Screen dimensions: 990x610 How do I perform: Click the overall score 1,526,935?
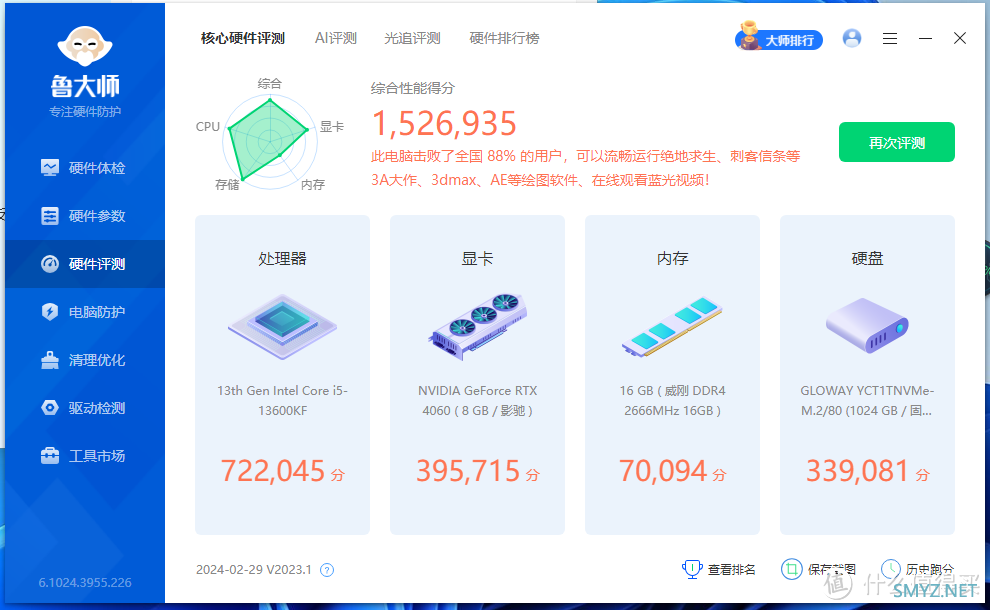click(x=444, y=124)
